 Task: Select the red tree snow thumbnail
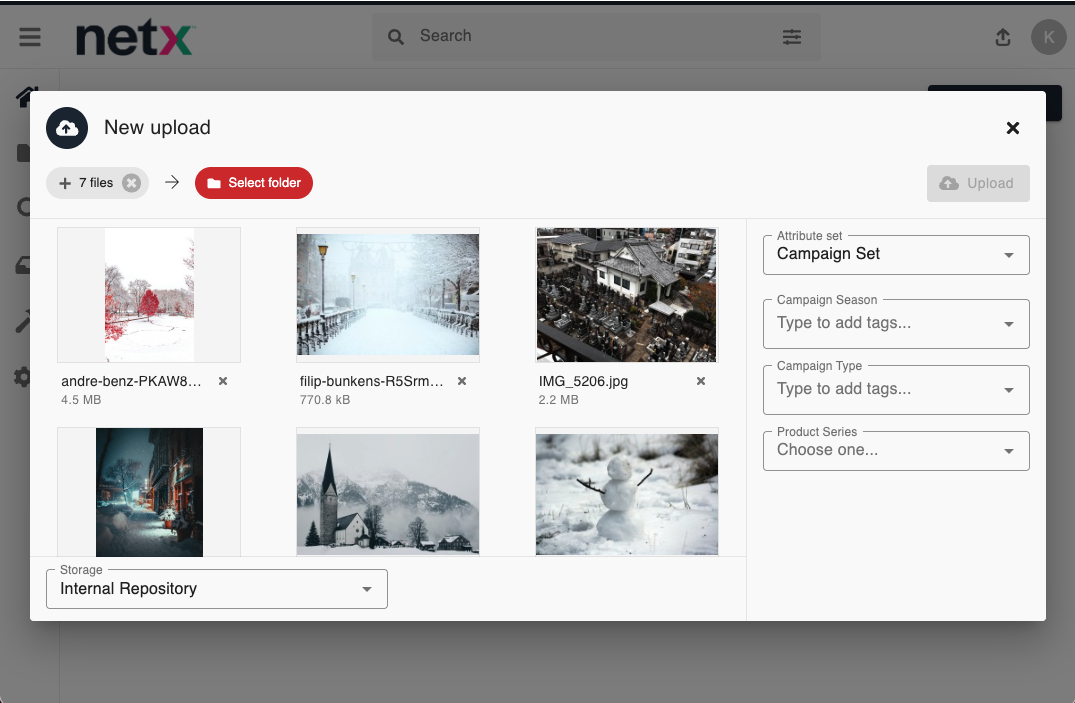[x=149, y=294]
